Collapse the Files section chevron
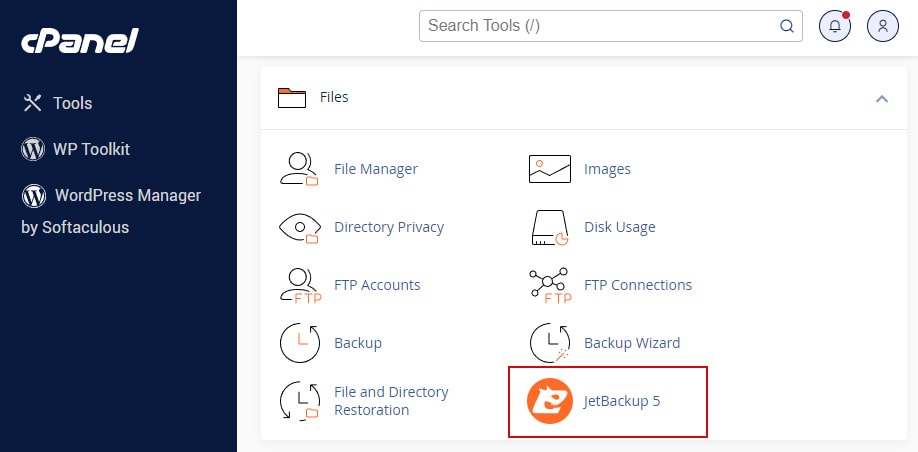 coord(882,98)
